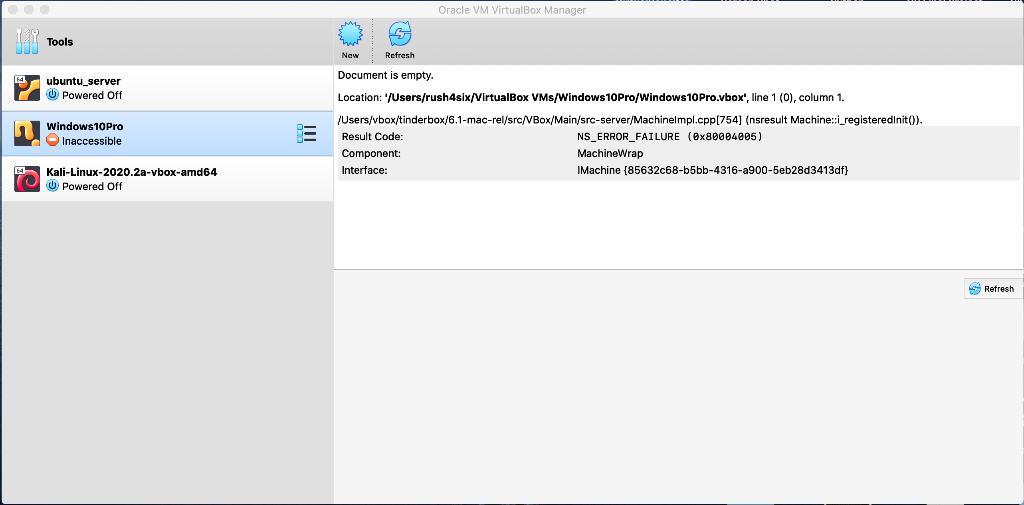Click the 'Interface:' label
Viewport: 1024px width, 505px height.
tap(364, 170)
